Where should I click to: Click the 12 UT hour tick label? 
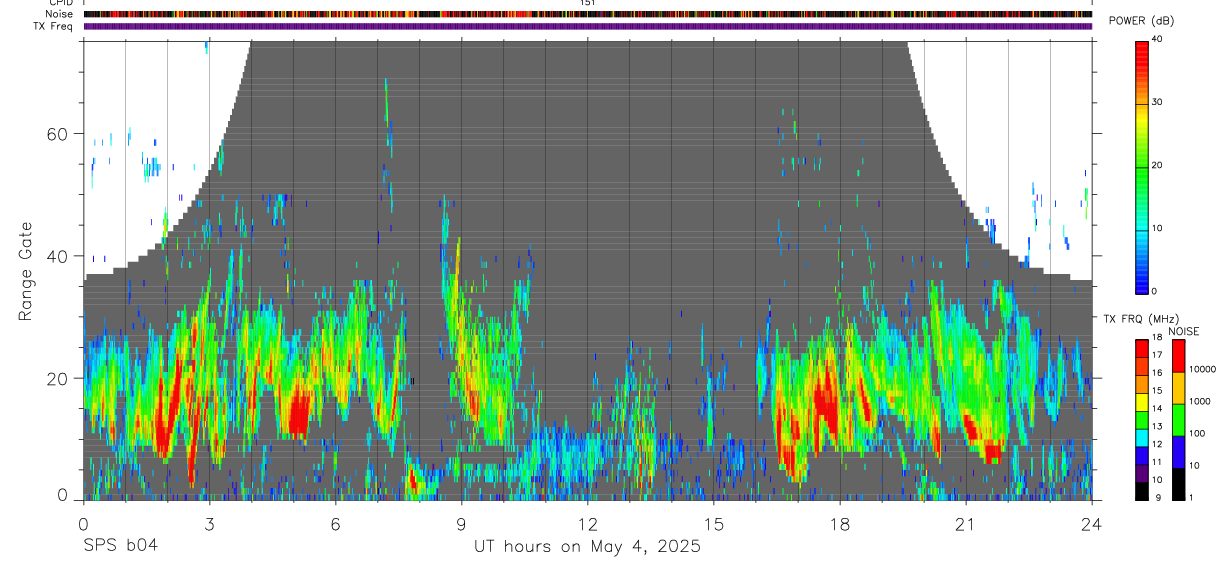(587, 524)
